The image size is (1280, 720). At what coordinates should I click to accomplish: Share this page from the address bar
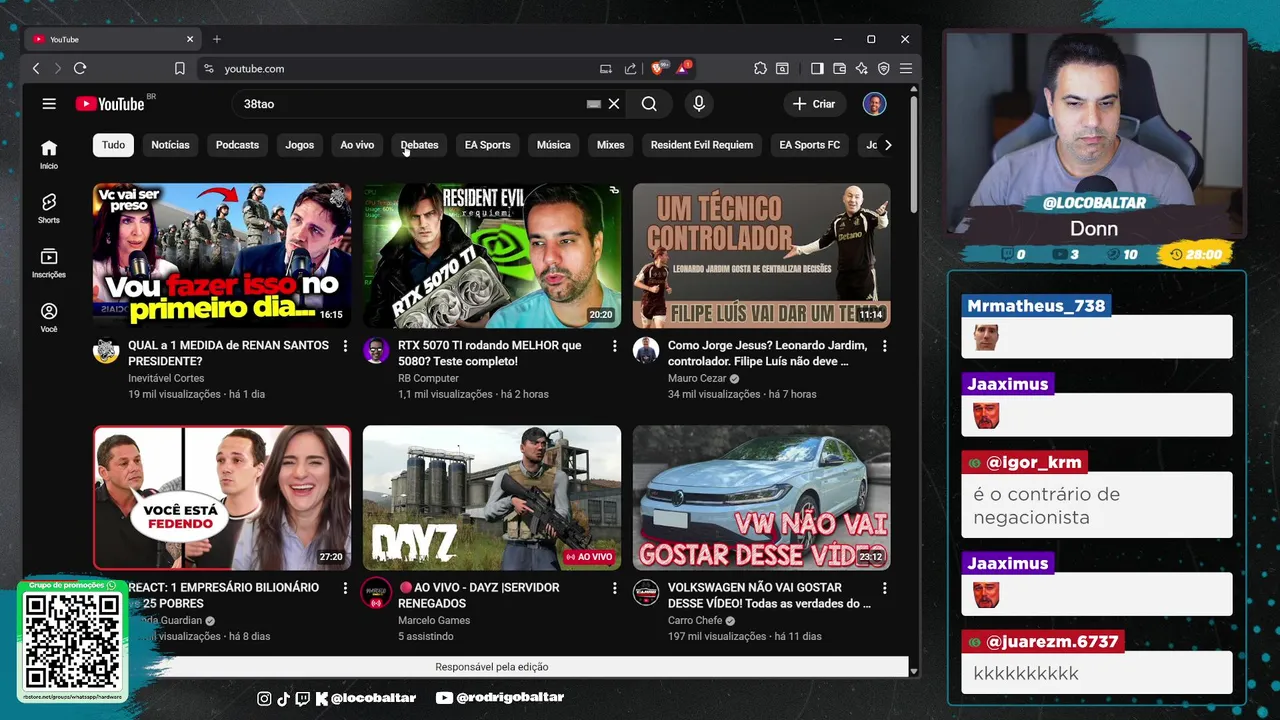pos(630,68)
